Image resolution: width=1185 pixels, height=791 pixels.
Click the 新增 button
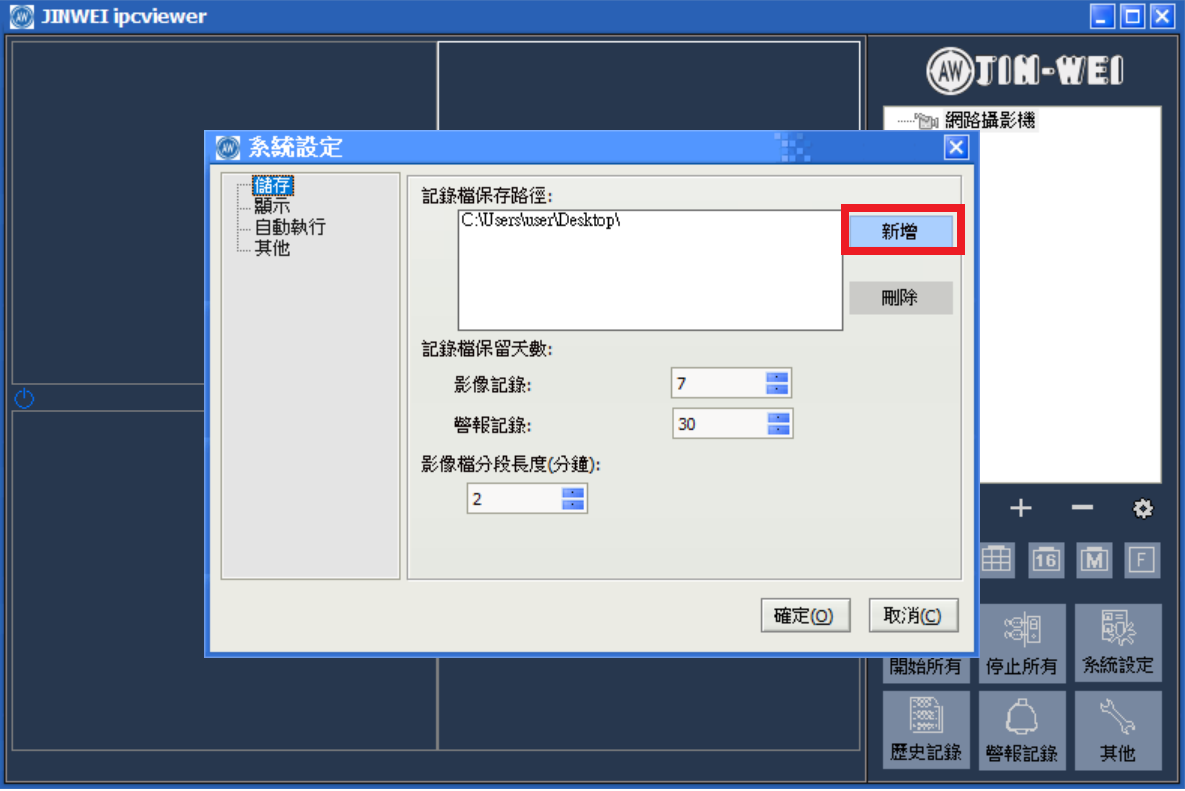click(900, 231)
